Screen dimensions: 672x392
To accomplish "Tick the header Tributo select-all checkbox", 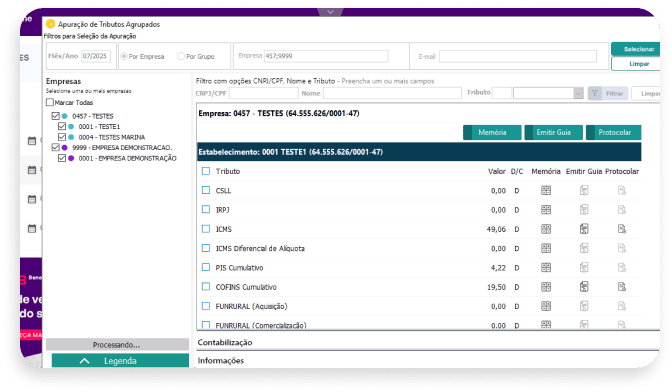I will click(206, 171).
